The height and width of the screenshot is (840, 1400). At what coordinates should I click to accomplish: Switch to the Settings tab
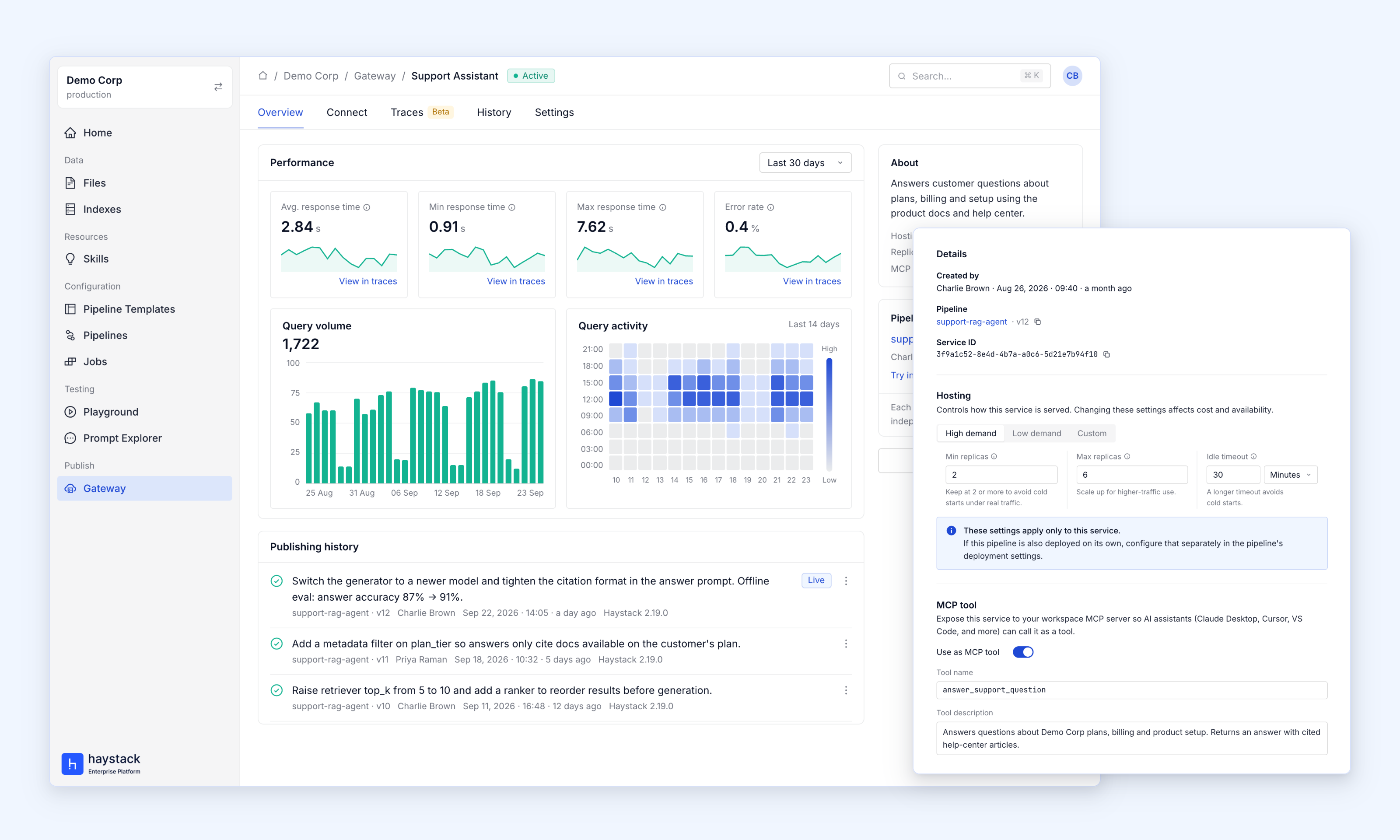click(x=554, y=112)
